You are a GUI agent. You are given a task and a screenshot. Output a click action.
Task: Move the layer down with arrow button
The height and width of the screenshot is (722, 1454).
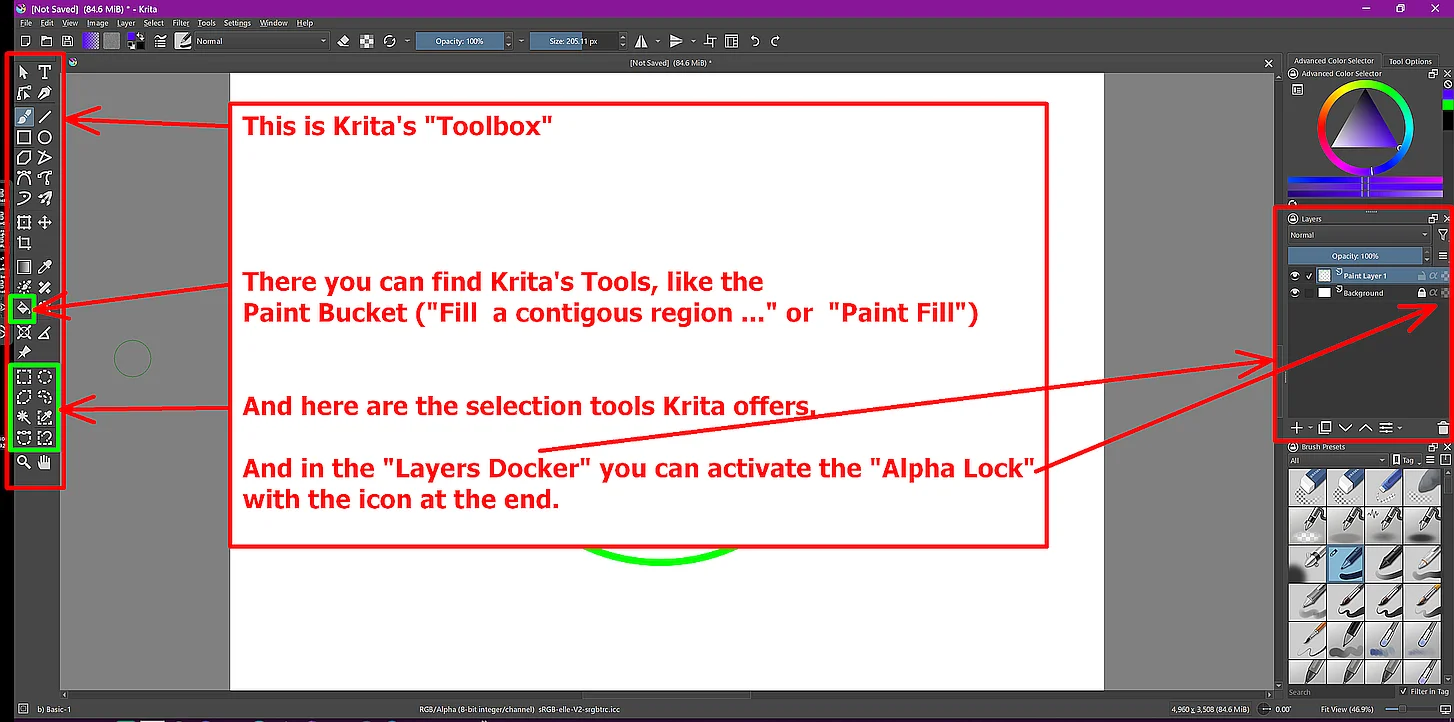coord(1346,428)
